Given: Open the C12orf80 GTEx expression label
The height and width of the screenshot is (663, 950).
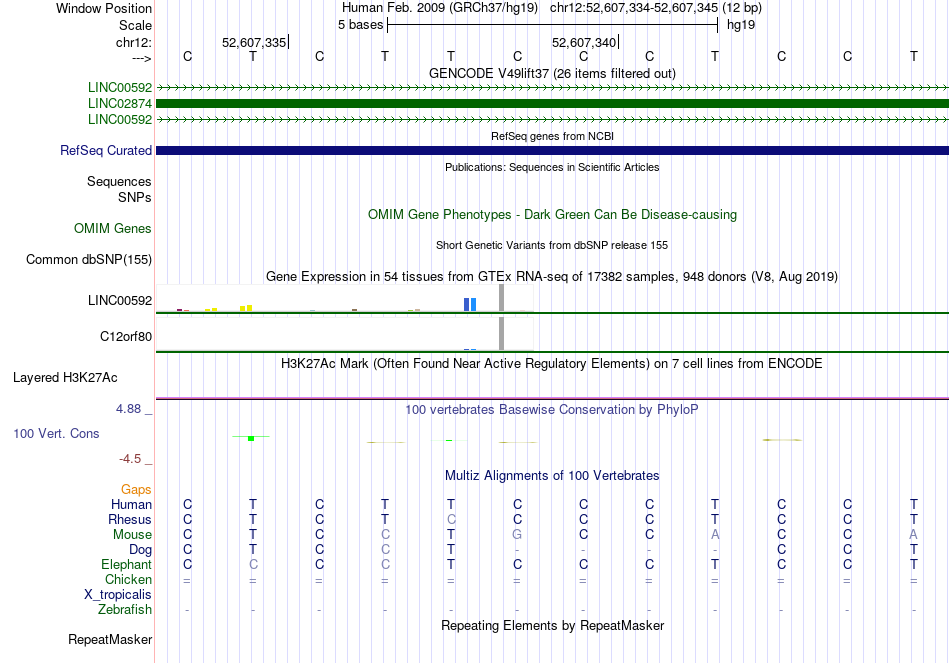Looking at the screenshot, I should pos(126,336).
